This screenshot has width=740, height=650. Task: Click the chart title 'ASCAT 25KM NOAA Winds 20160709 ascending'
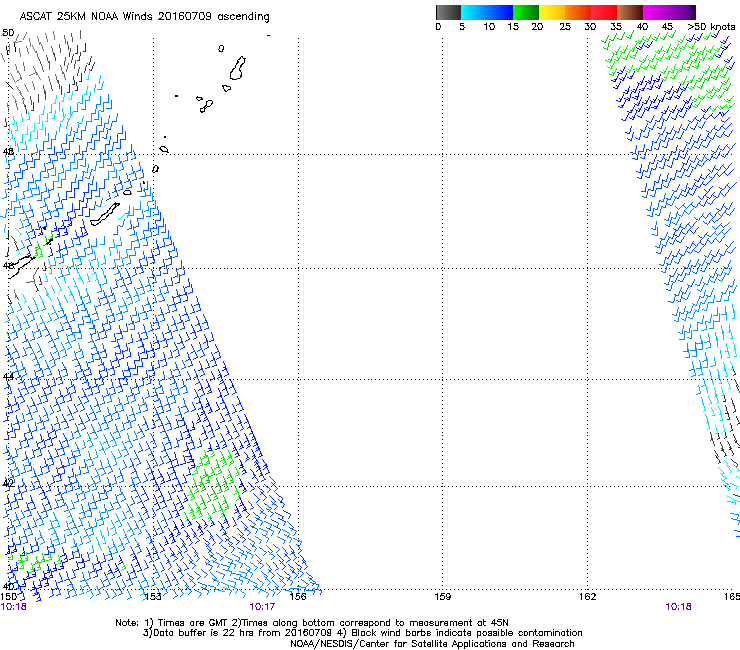click(144, 17)
